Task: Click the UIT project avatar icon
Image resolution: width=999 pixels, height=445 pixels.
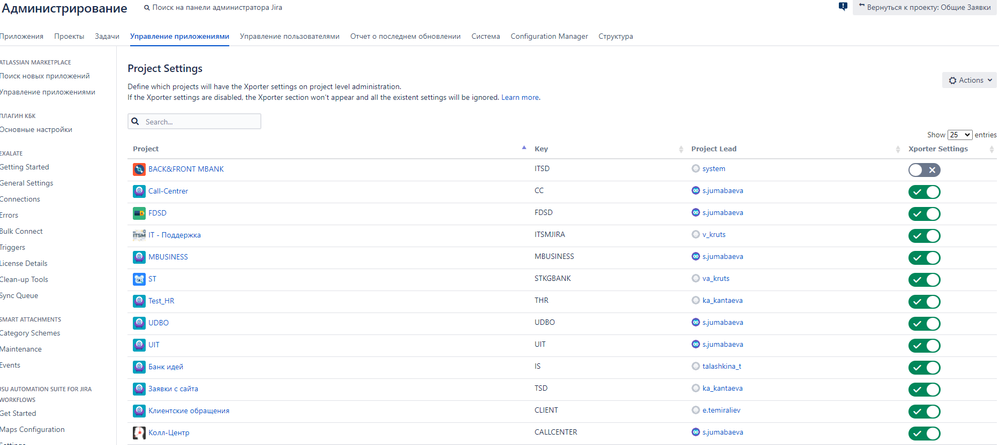Action: [139, 345]
